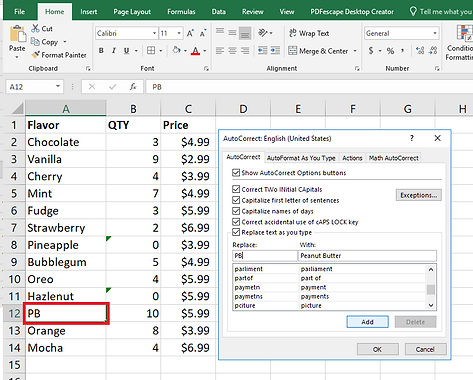Decrease the indent
This screenshot has height=380, width=473.
(x=263, y=51)
